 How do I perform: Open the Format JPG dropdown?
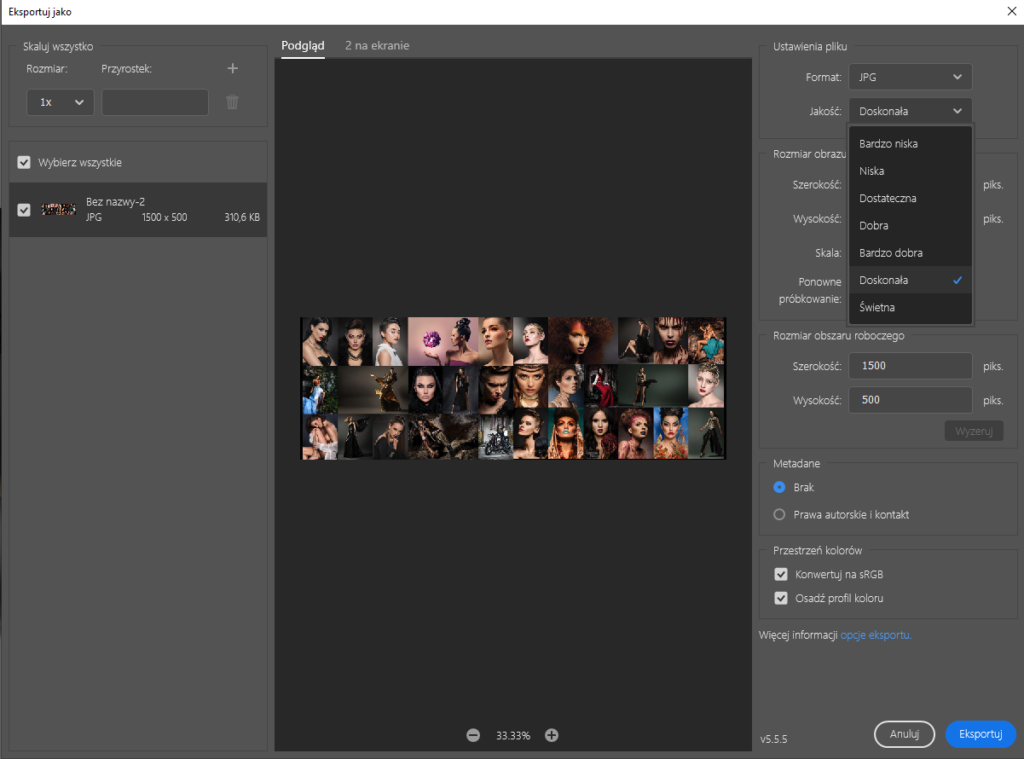910,77
